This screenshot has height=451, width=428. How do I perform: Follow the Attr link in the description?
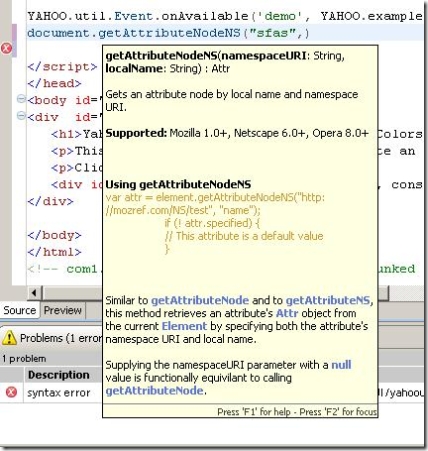tap(287, 313)
